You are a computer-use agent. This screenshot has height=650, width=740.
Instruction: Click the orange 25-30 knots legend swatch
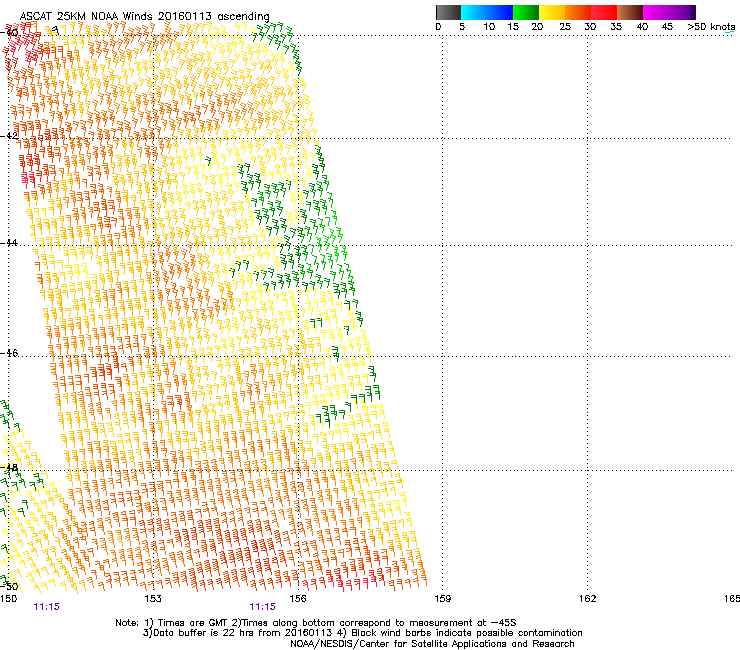click(578, 12)
